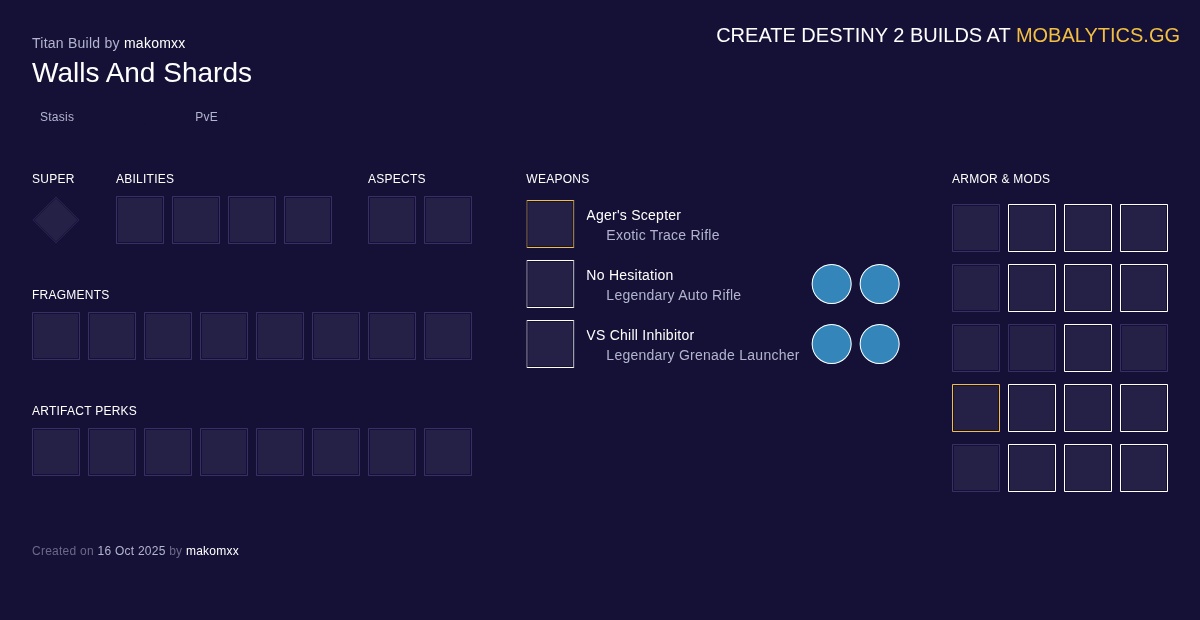Select the gold-bordered exotic armor slot

[976, 408]
